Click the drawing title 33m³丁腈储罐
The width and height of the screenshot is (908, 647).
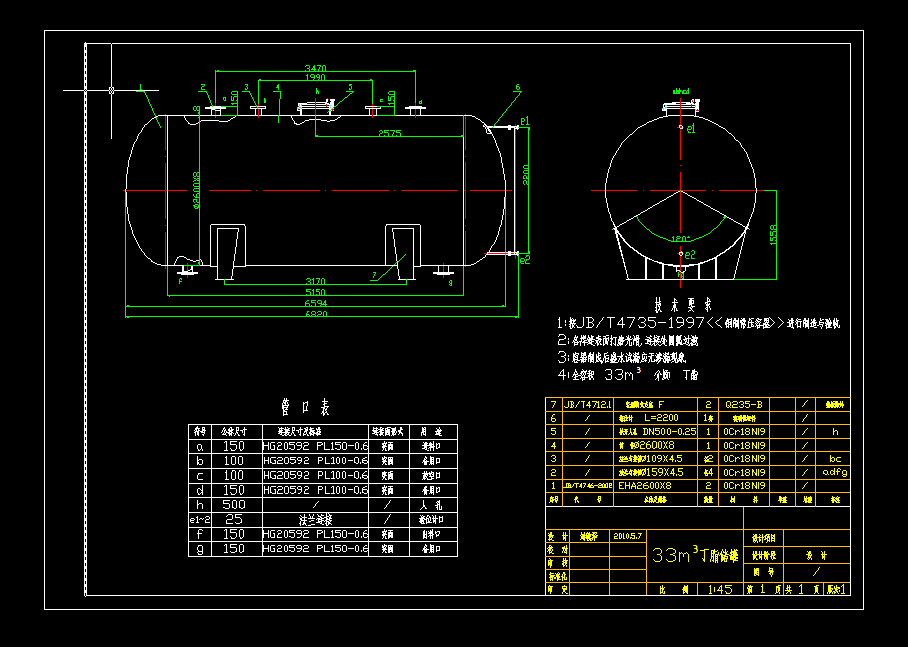[x=694, y=553]
